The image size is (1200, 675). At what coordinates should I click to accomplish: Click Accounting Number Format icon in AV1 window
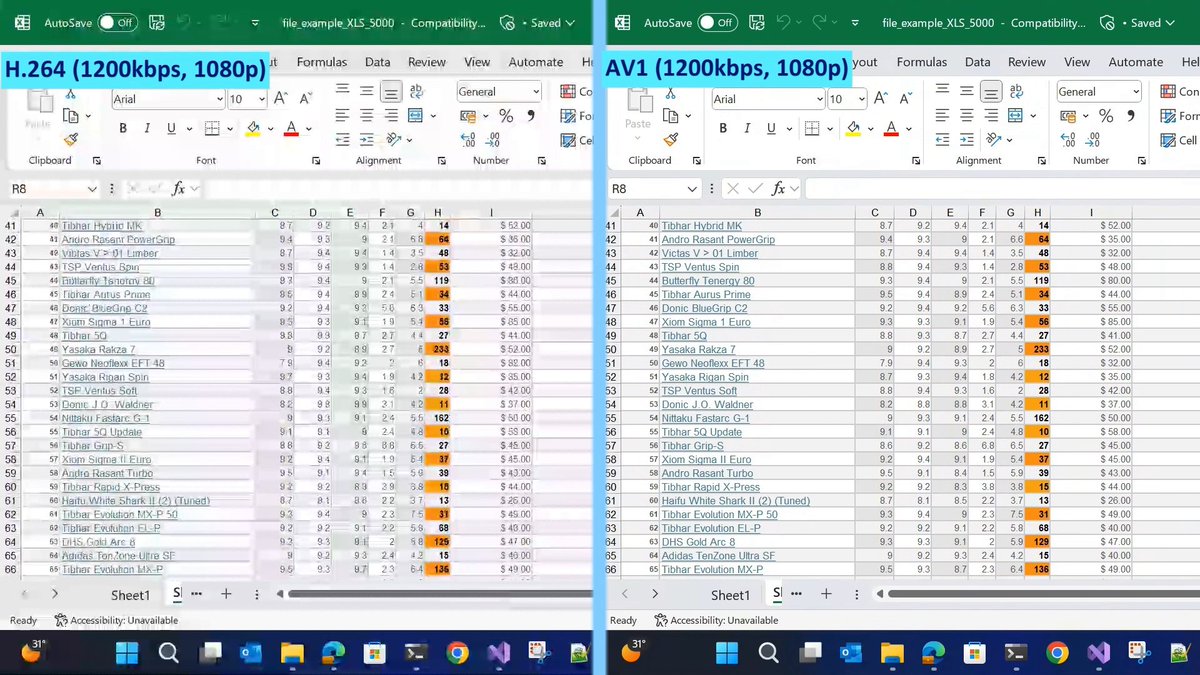(x=1068, y=116)
